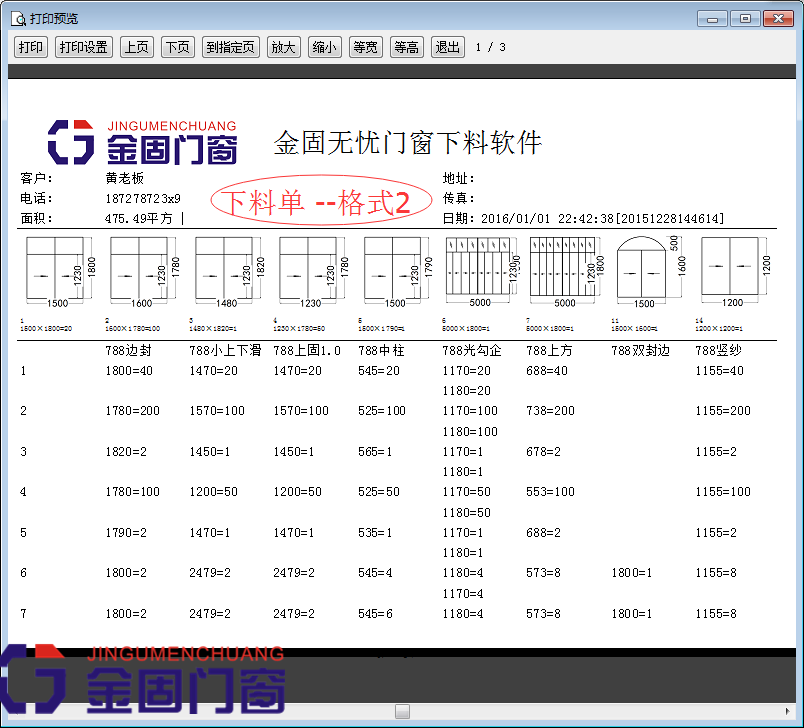This screenshot has width=804, height=728.
Task: Zoom in using the 放大 button
Action: click(283, 46)
